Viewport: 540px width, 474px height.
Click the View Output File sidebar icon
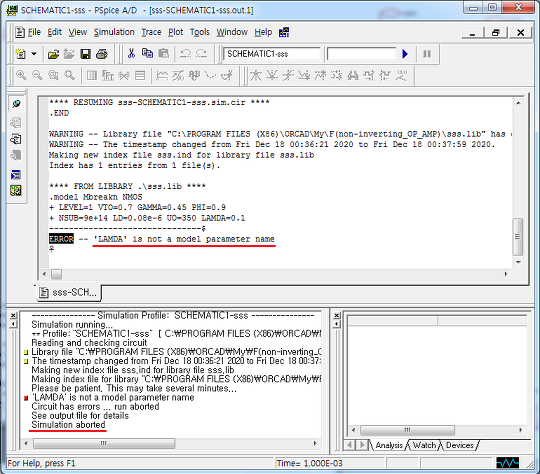click(x=16, y=139)
